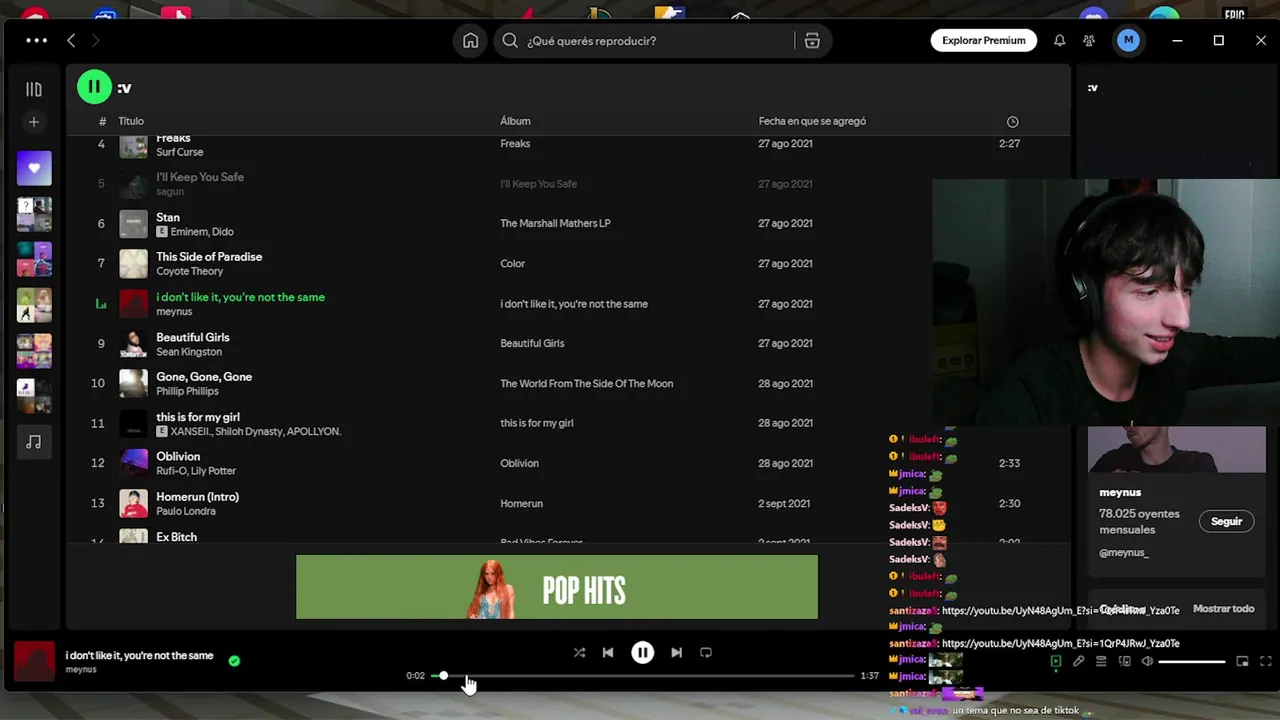
Task: Open the play queue icon
Action: coord(1101,661)
